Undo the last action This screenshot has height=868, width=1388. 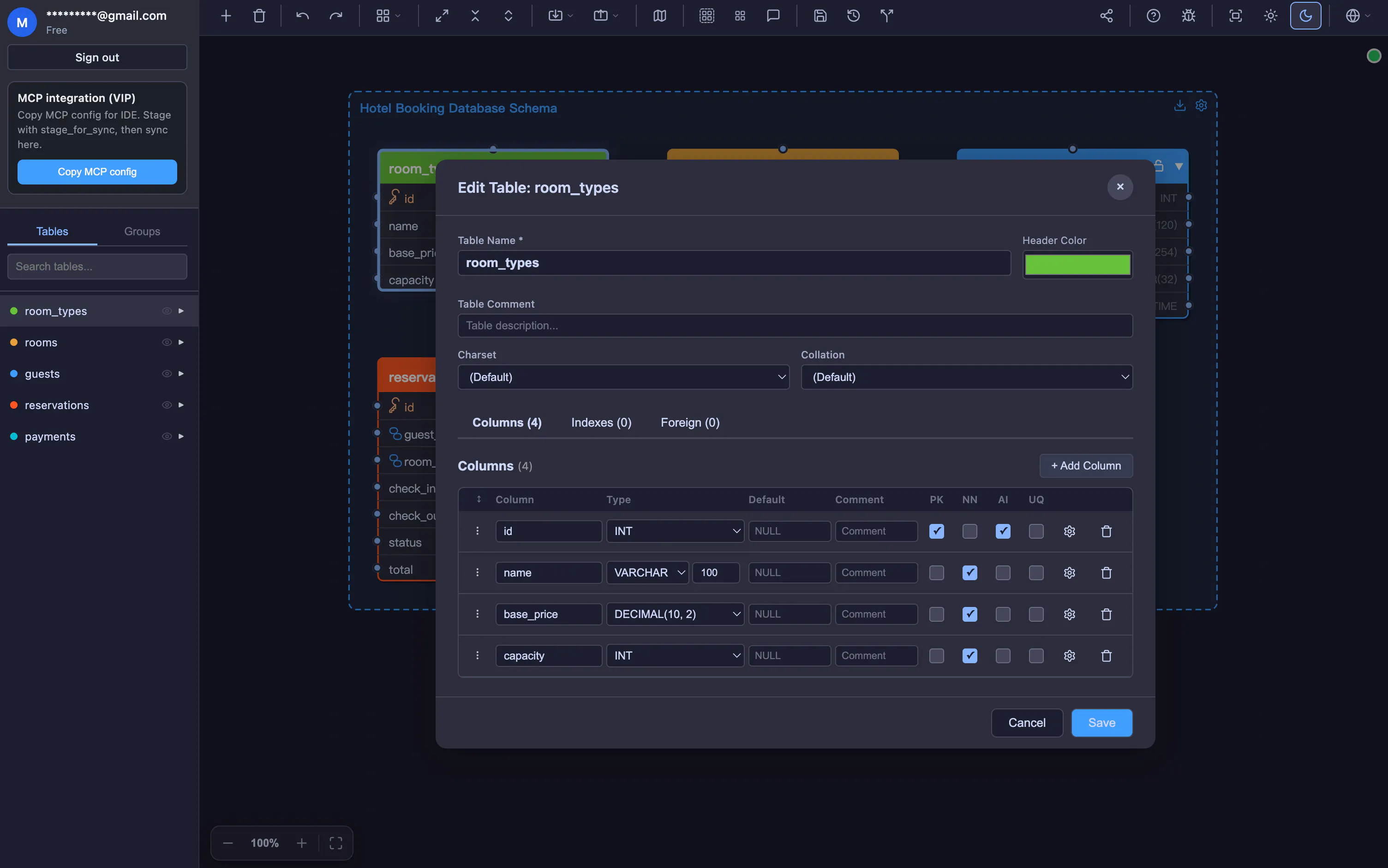click(x=303, y=16)
